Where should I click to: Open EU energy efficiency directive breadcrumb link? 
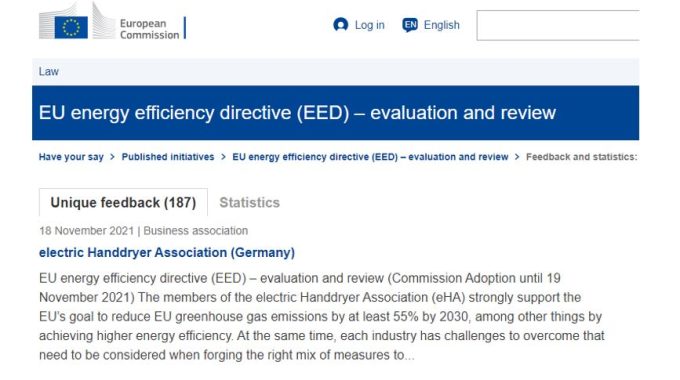(370, 157)
